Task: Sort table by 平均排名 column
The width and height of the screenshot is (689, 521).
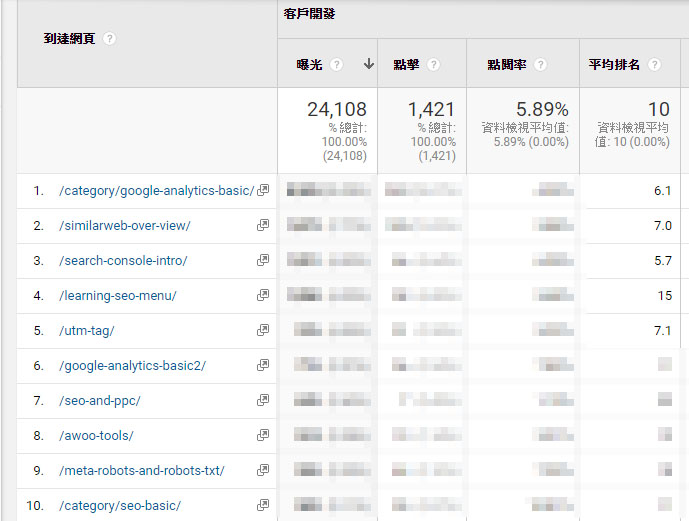Action: click(615, 65)
